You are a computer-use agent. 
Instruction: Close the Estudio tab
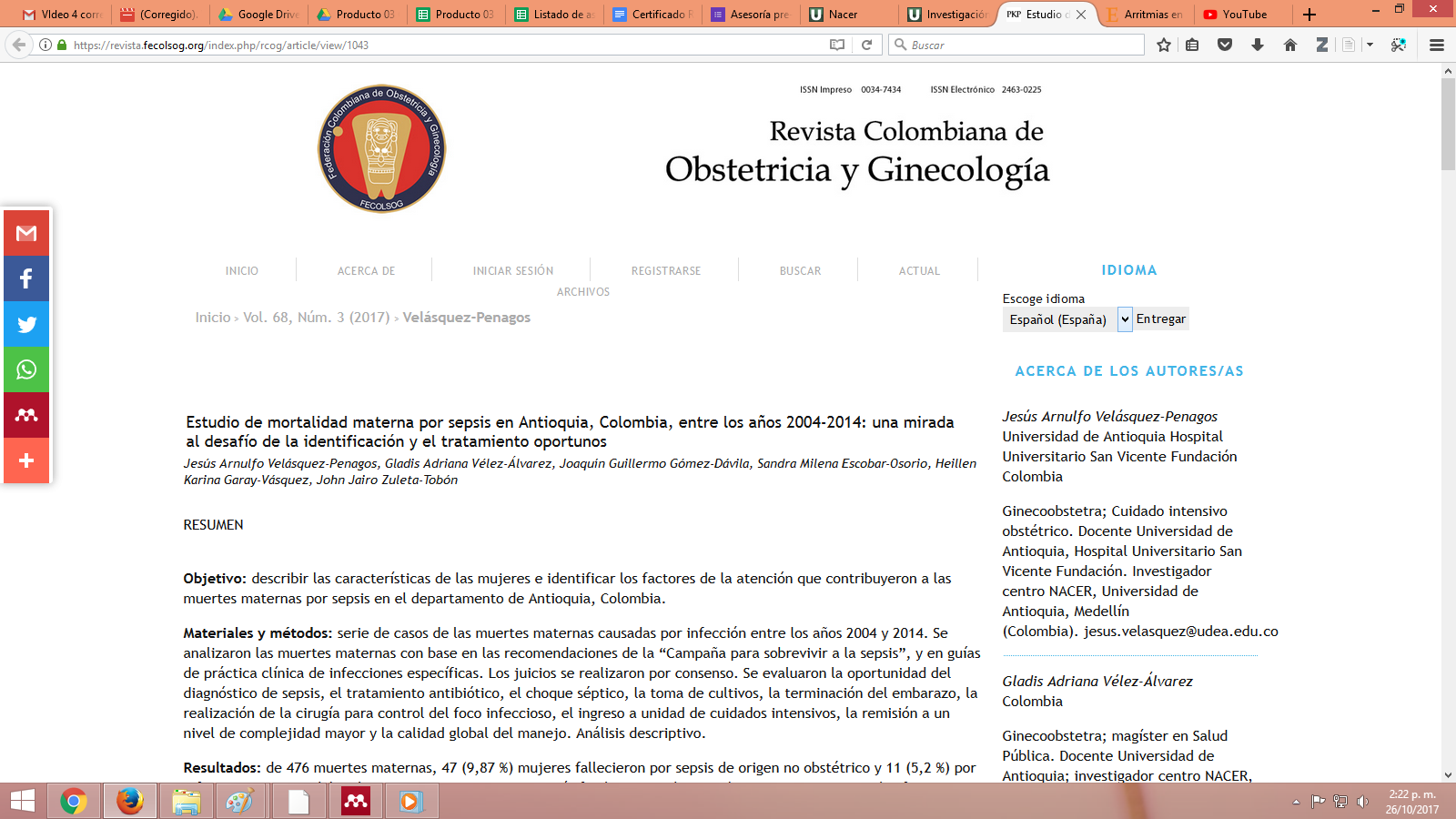[1081, 15]
